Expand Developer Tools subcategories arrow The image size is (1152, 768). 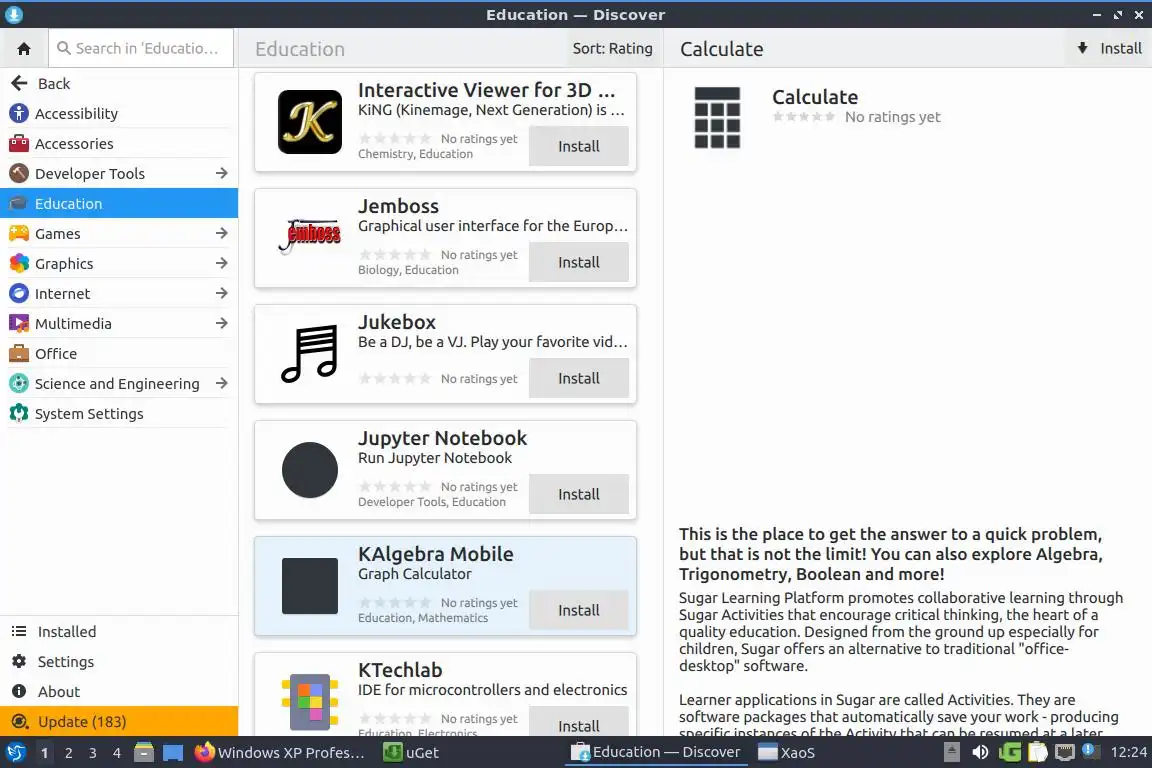(222, 173)
